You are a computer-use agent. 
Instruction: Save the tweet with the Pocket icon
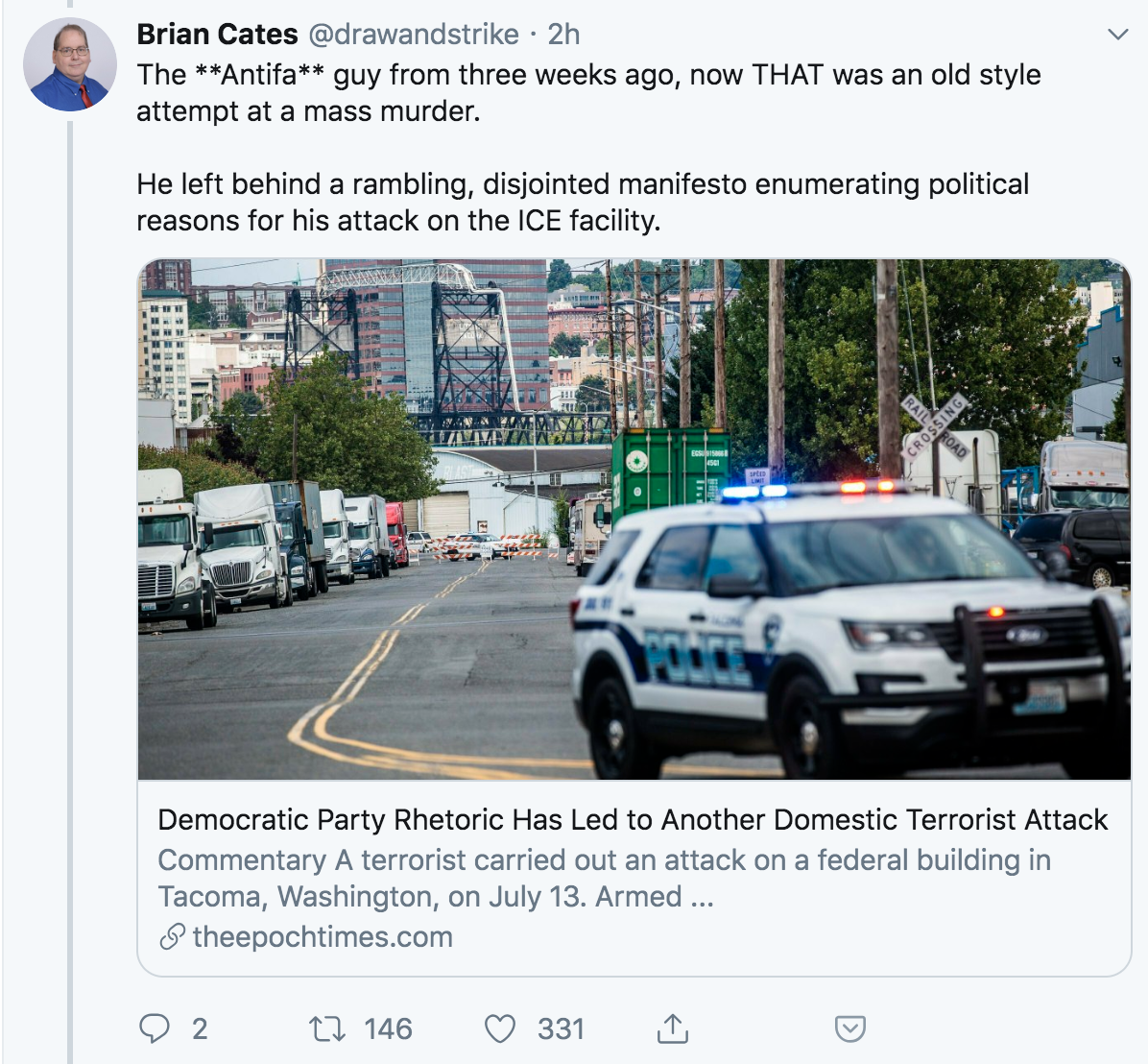[850, 1028]
